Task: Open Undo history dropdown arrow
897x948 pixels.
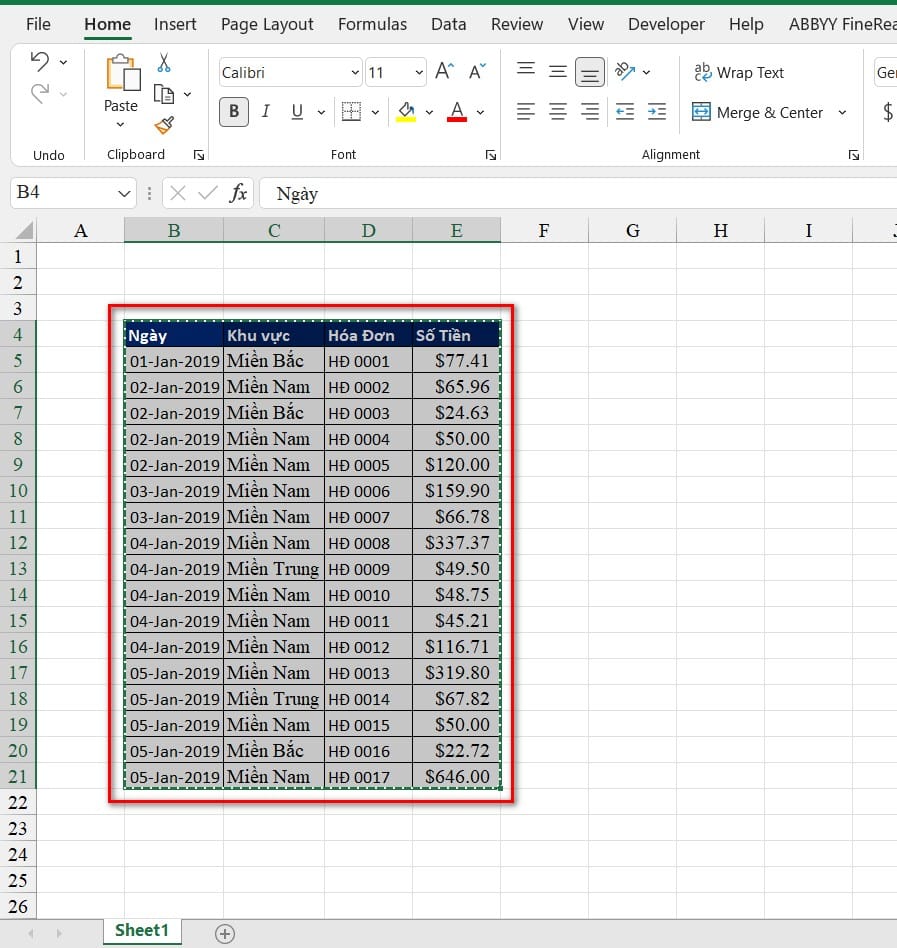Action: (63, 62)
